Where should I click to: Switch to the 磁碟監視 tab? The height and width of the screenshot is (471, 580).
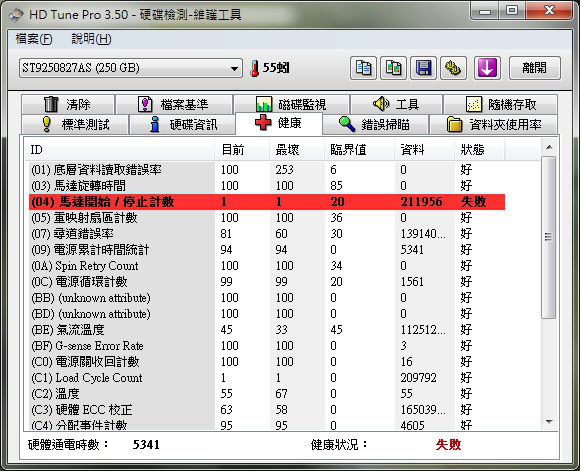point(291,104)
